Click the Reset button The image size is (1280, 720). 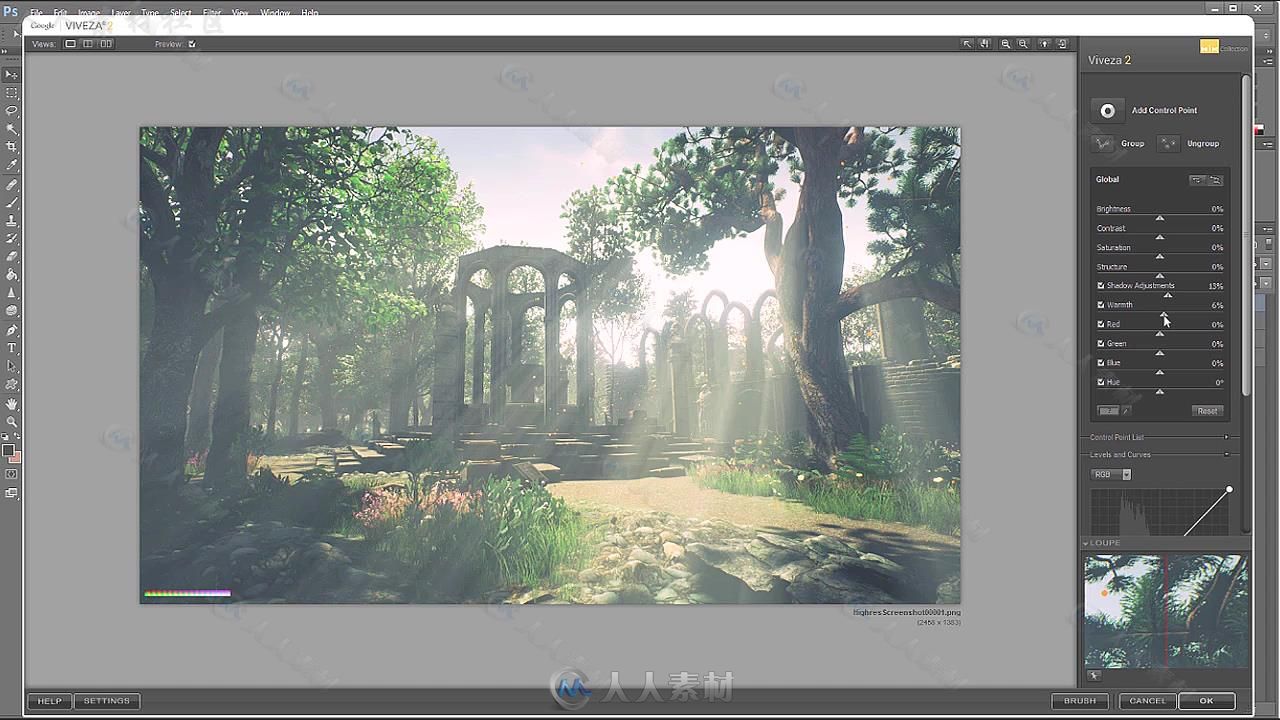(x=1207, y=411)
